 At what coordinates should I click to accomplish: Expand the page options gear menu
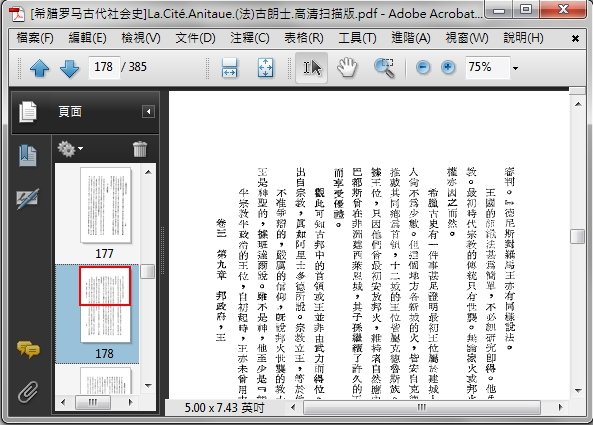pyautogui.click(x=70, y=149)
